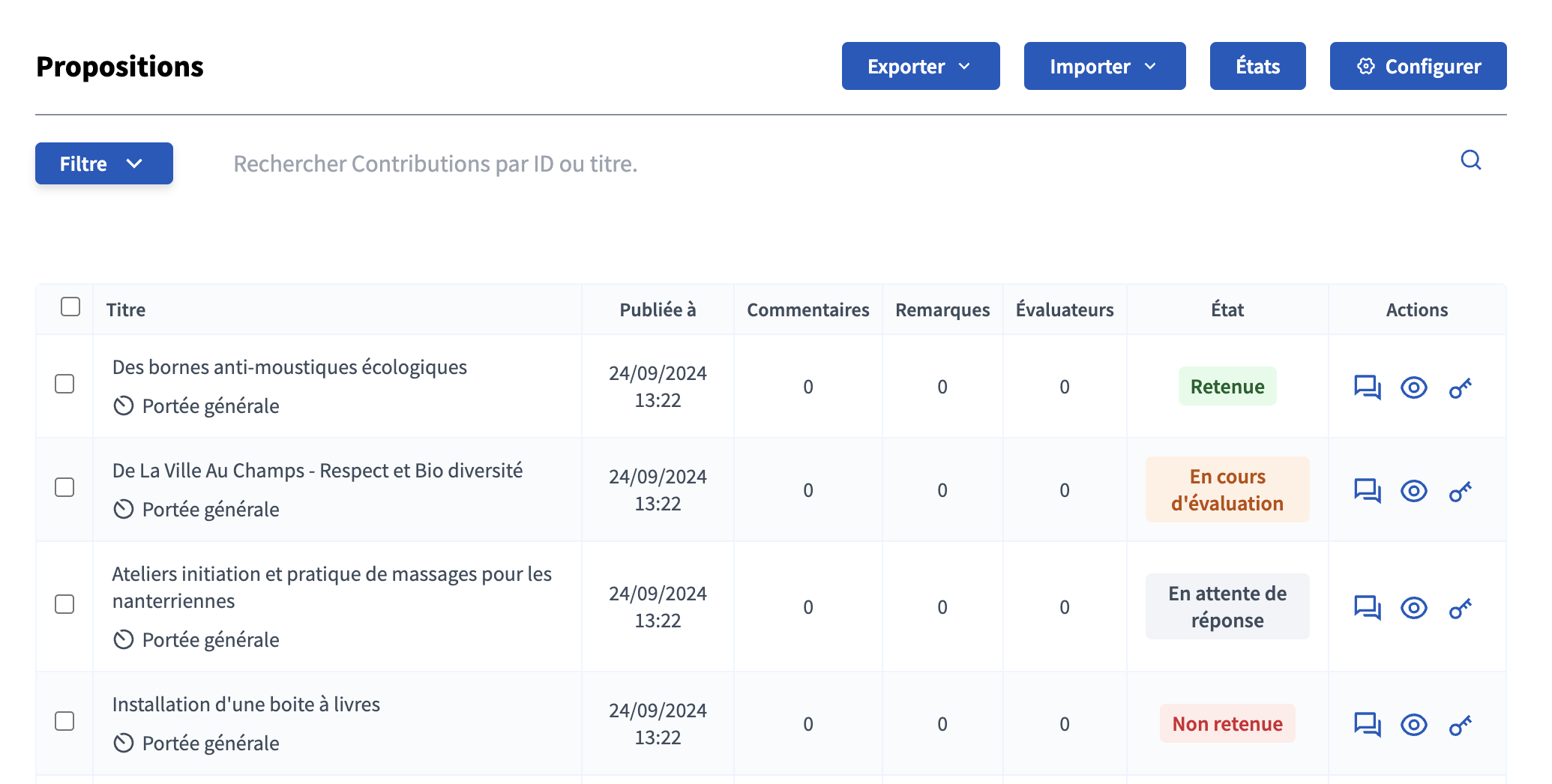This screenshot has height=784, width=1552.
Task: Click the 'Publiée à' column header
Action: [658, 310]
